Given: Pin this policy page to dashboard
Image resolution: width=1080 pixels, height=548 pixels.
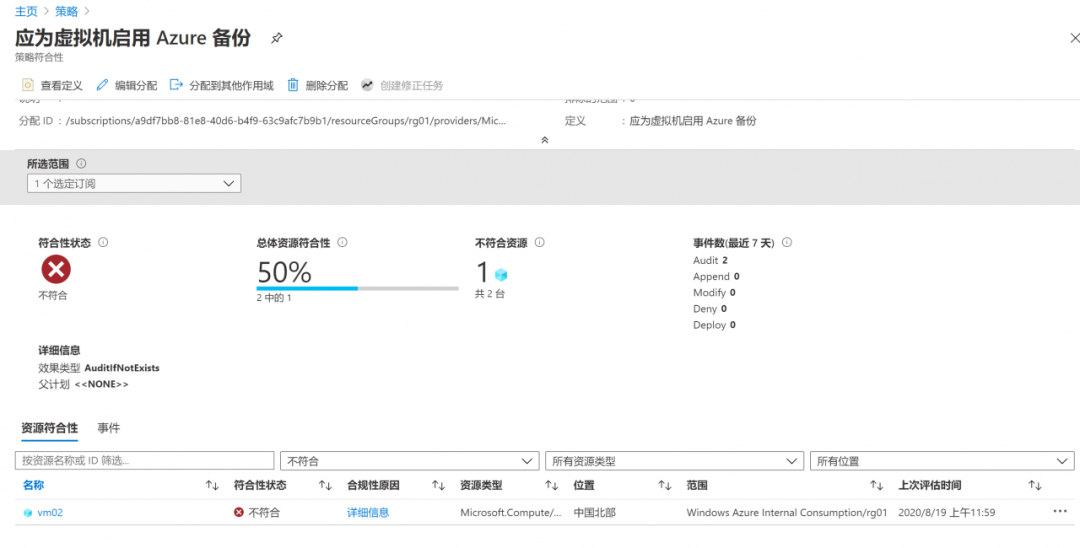Looking at the screenshot, I should click(x=276, y=38).
